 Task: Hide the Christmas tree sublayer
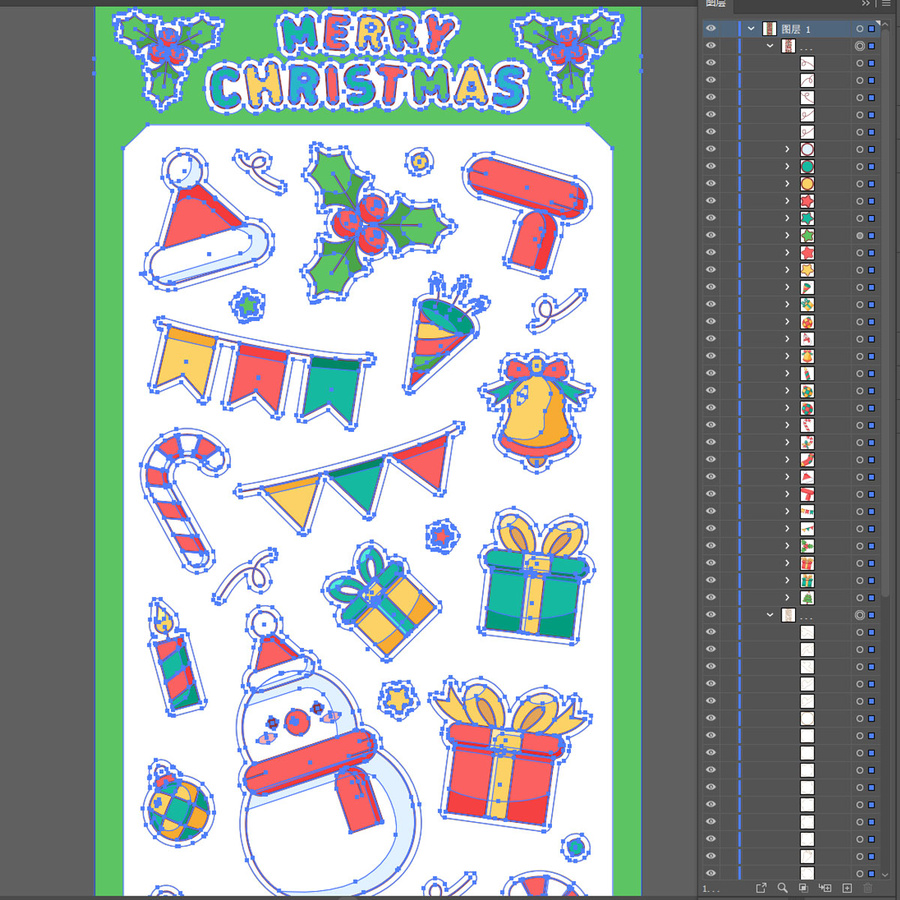pyautogui.click(x=711, y=597)
